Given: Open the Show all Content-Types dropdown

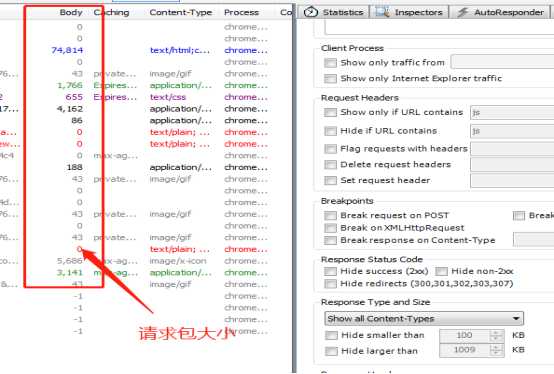Looking at the screenshot, I should pyautogui.click(x=424, y=319).
